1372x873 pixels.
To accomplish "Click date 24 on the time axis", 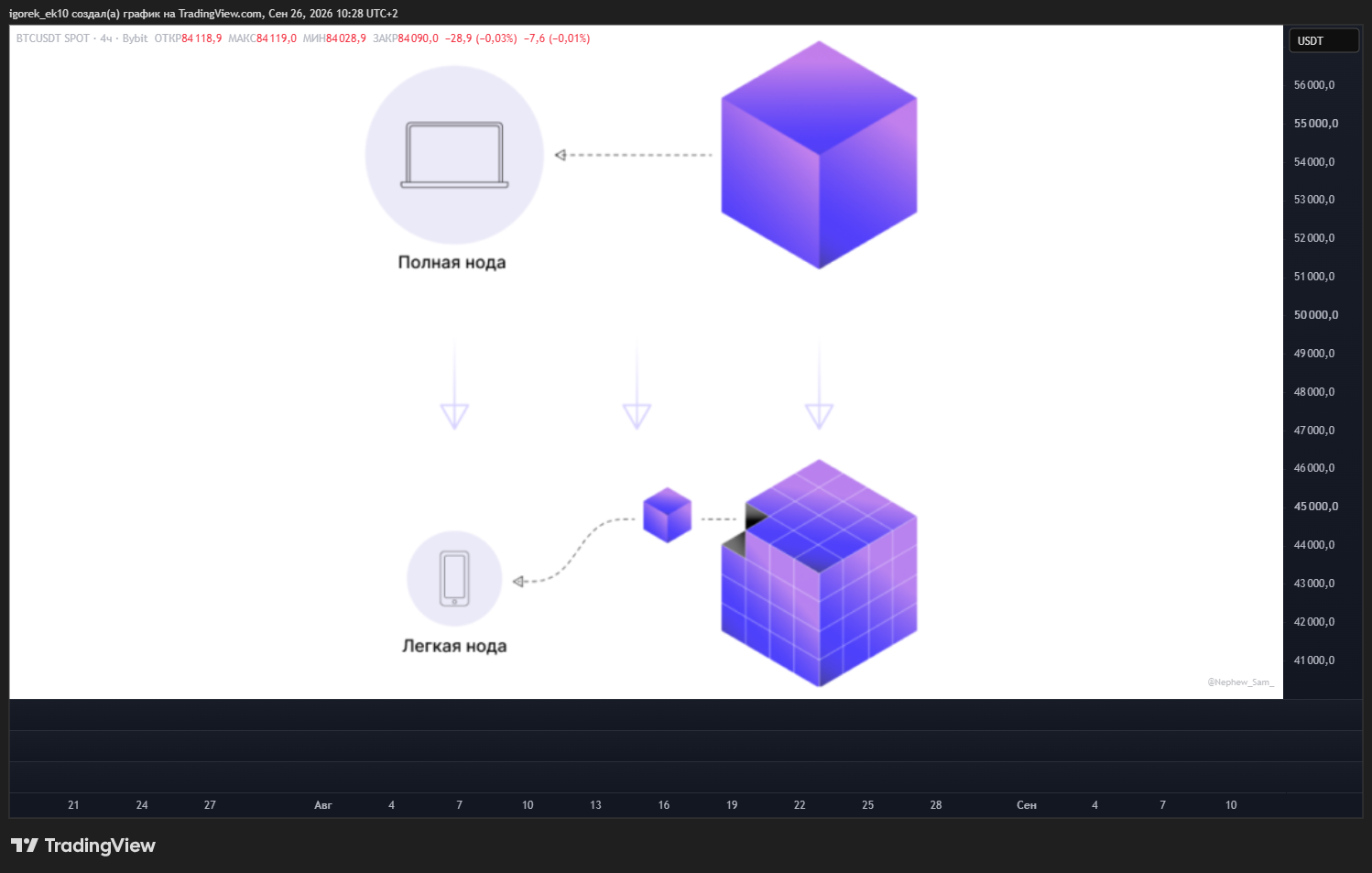I will pos(142,805).
